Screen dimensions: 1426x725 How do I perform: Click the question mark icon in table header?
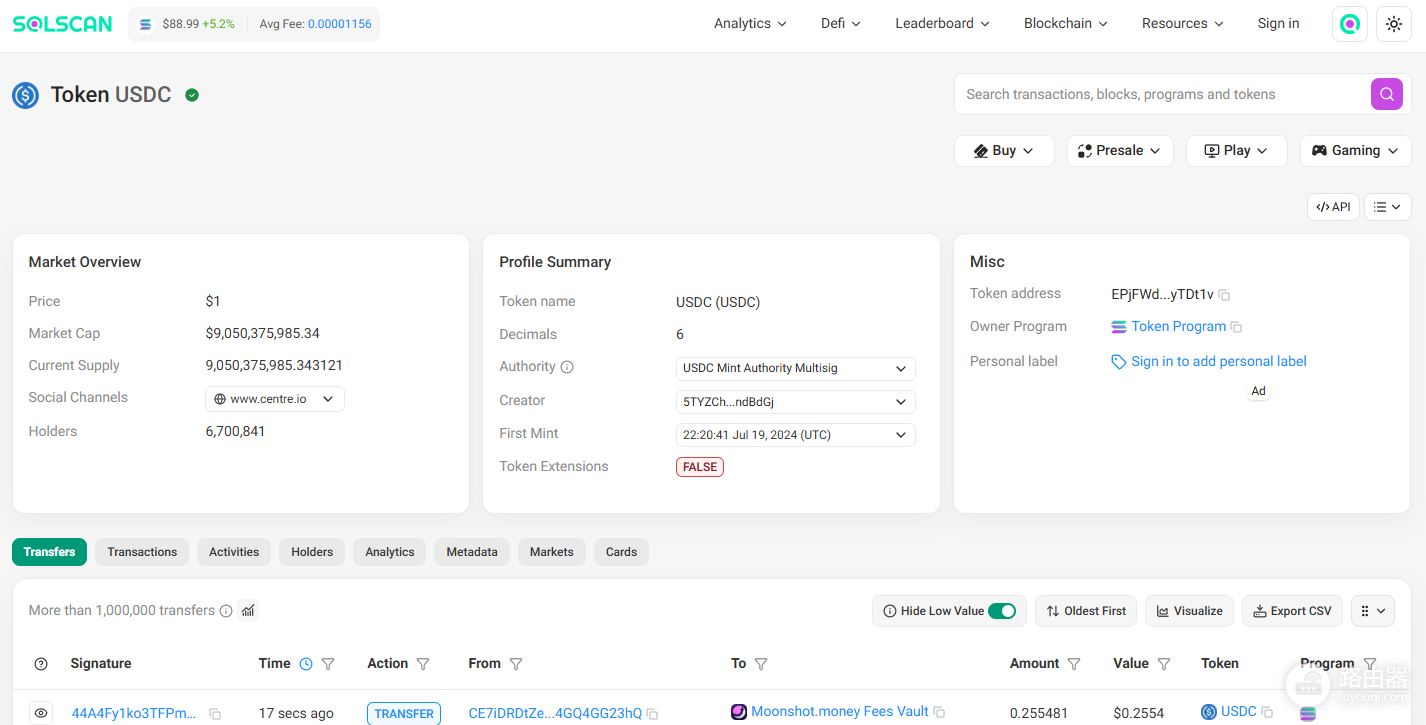(41, 664)
